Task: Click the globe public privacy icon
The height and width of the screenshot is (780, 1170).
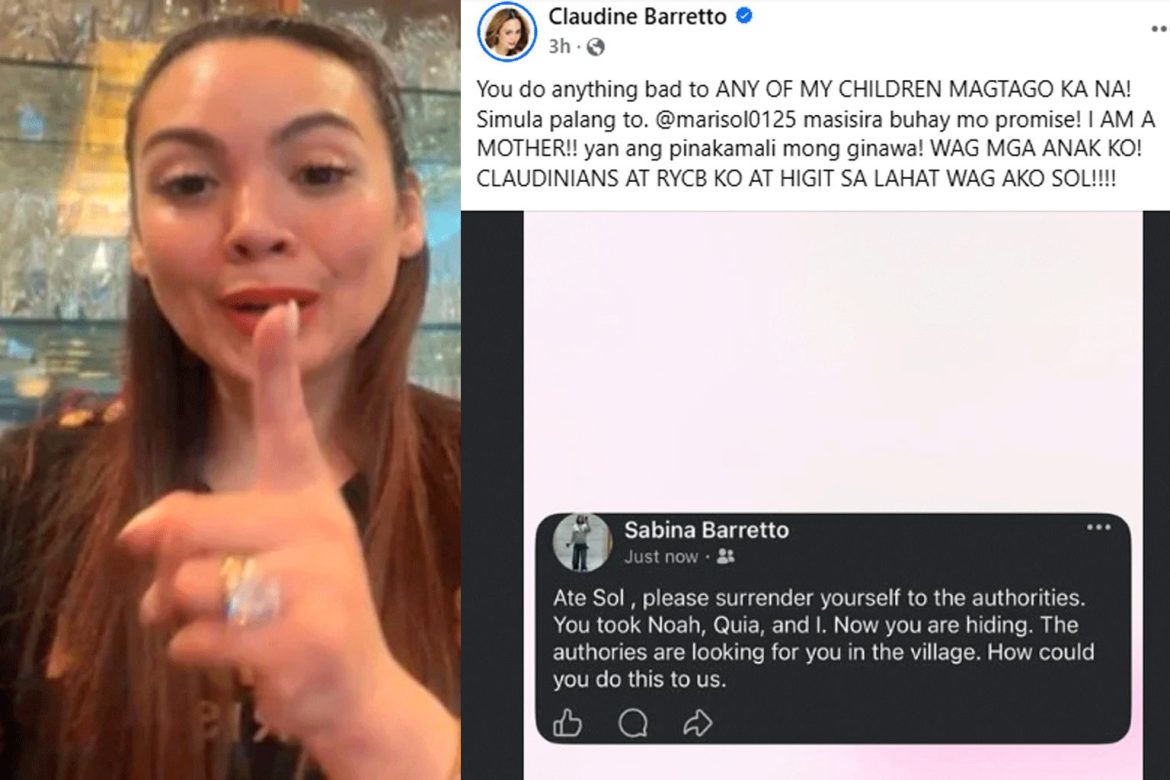Action: coord(595,47)
